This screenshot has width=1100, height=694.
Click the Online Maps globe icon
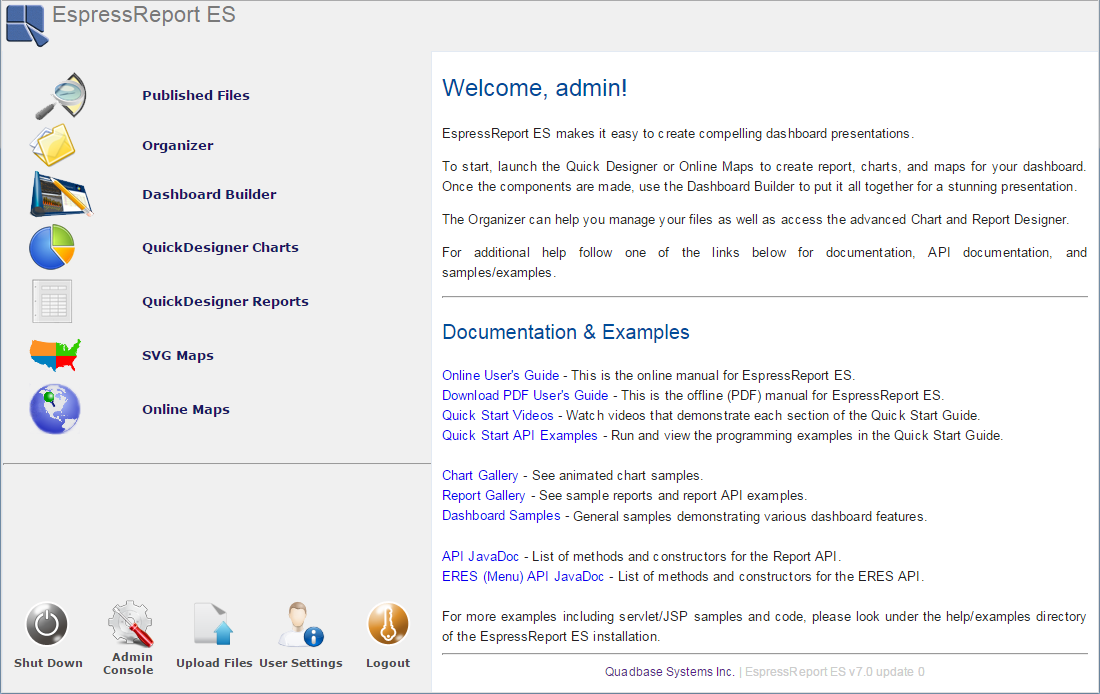55,409
